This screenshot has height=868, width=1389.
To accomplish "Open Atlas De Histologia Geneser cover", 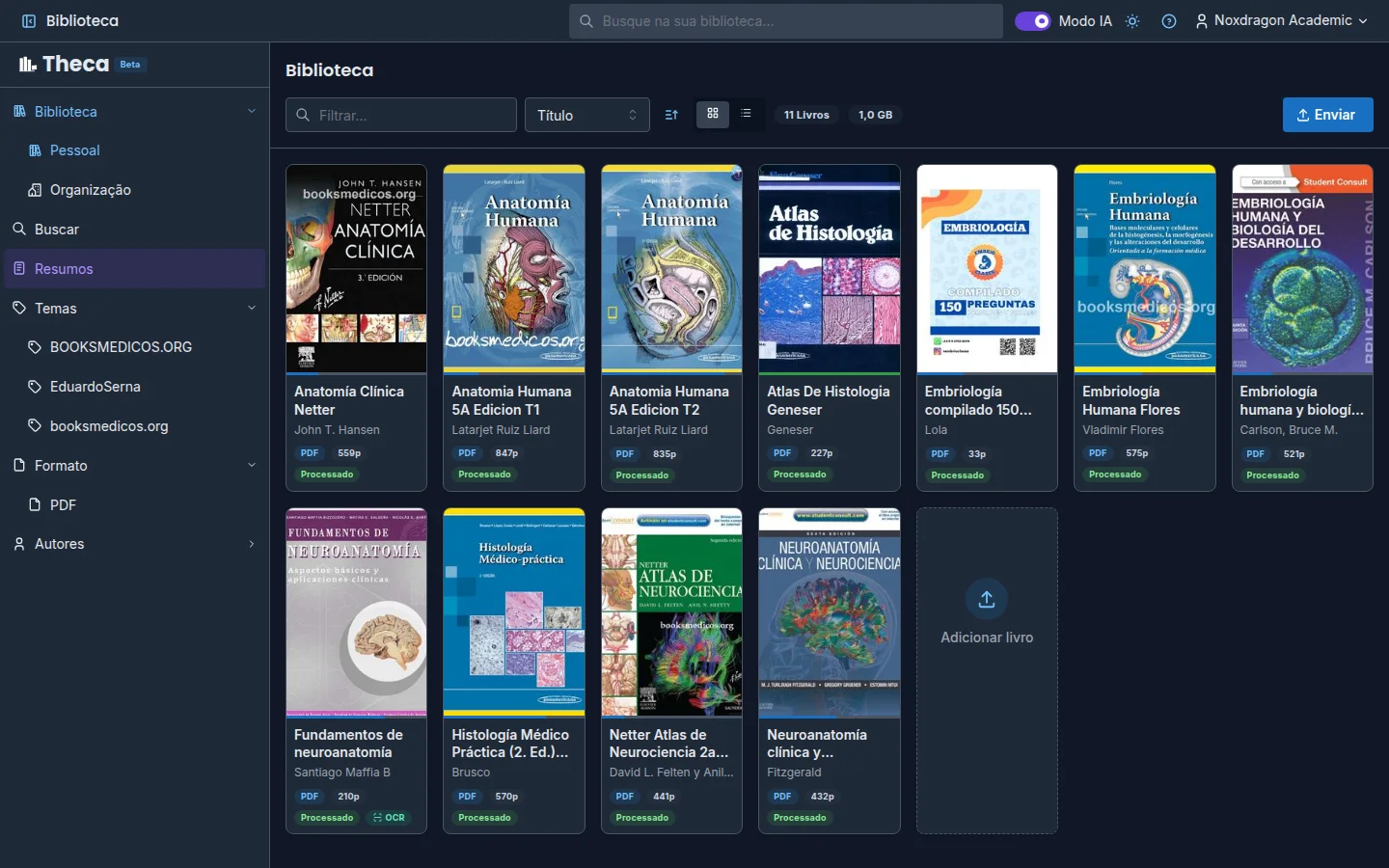I will click(830, 269).
